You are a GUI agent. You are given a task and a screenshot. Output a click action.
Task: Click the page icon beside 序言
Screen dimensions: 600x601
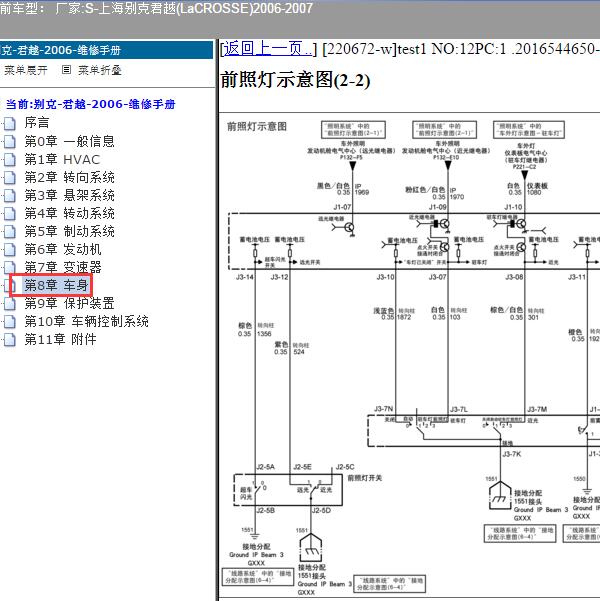(9, 123)
